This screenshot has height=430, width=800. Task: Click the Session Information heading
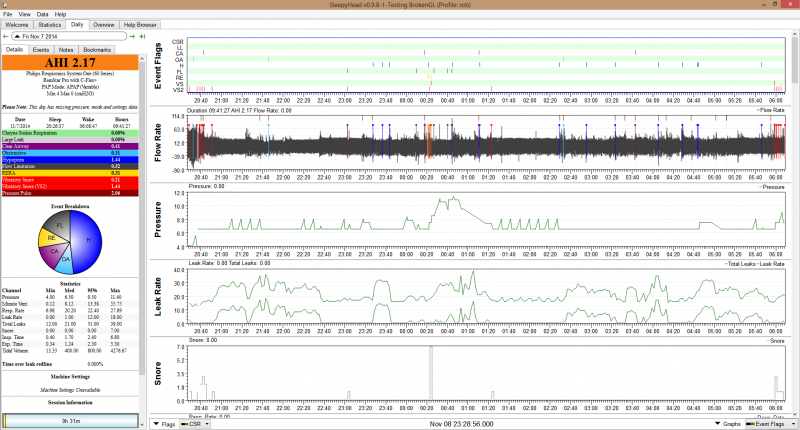(x=70, y=402)
